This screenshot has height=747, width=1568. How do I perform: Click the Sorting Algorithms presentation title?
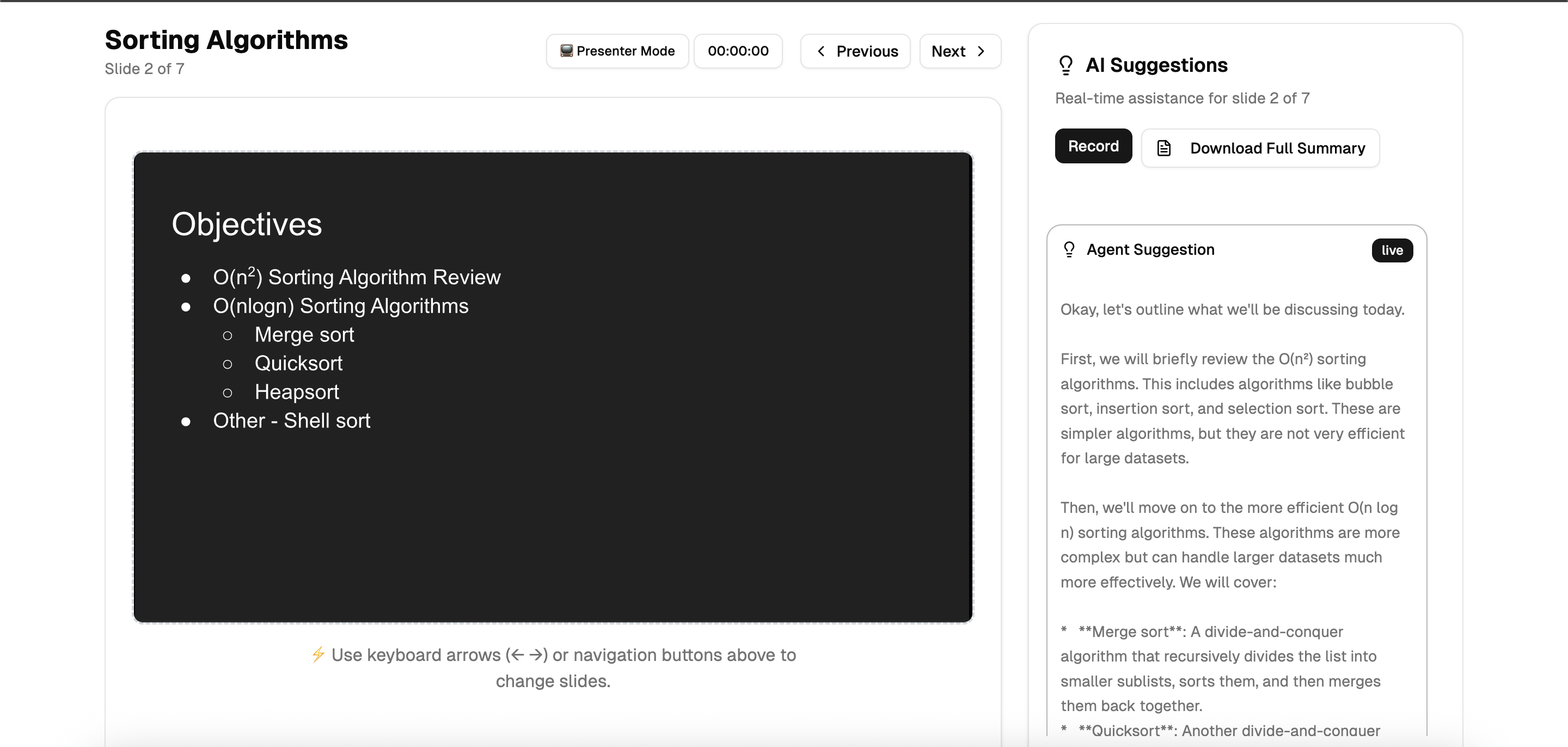226,40
